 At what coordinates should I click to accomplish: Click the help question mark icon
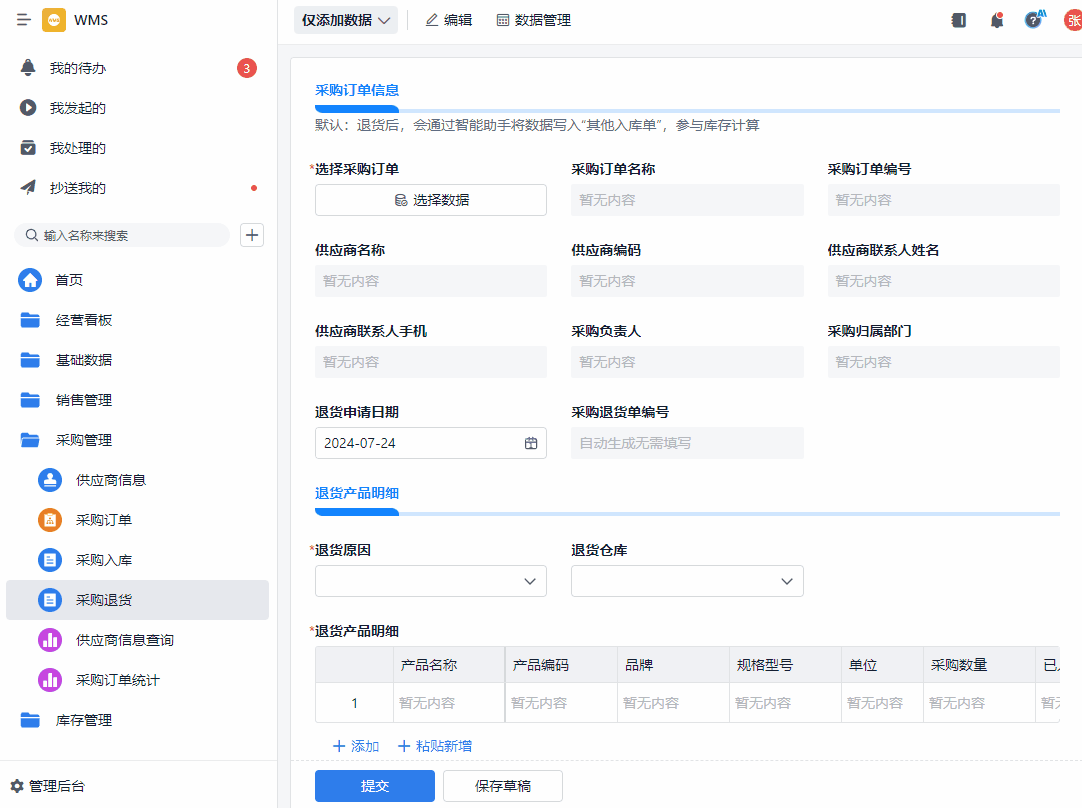[1033, 20]
